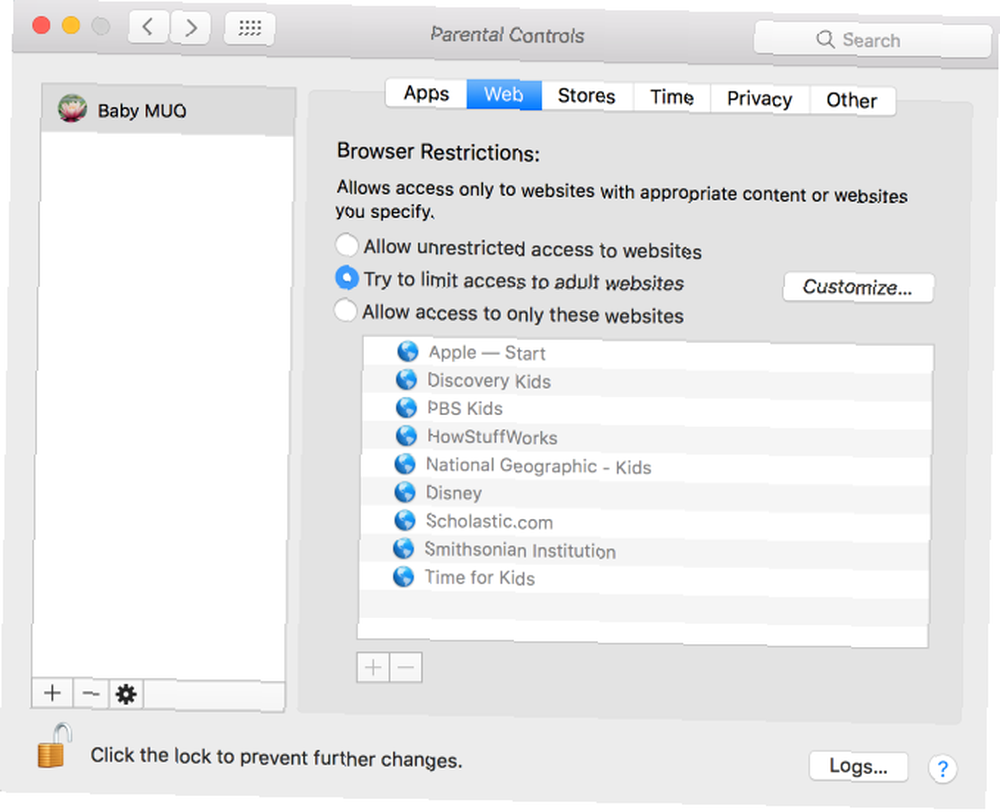Add a website with the plus button

373,667
